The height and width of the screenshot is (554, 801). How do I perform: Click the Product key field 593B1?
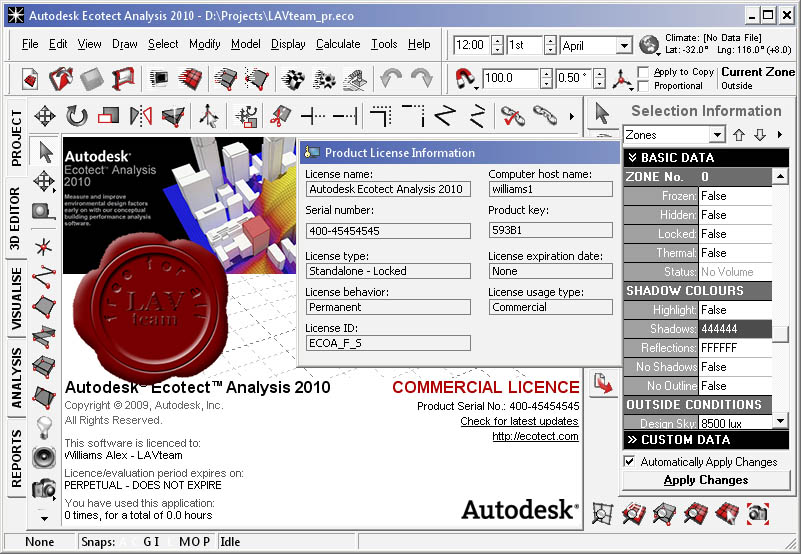click(550, 230)
